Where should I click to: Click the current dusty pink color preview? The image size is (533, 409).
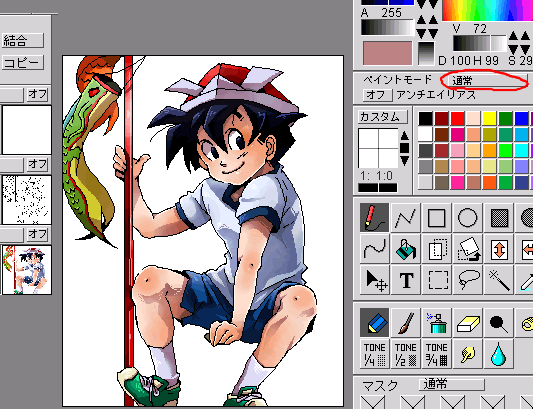[x=388, y=53]
